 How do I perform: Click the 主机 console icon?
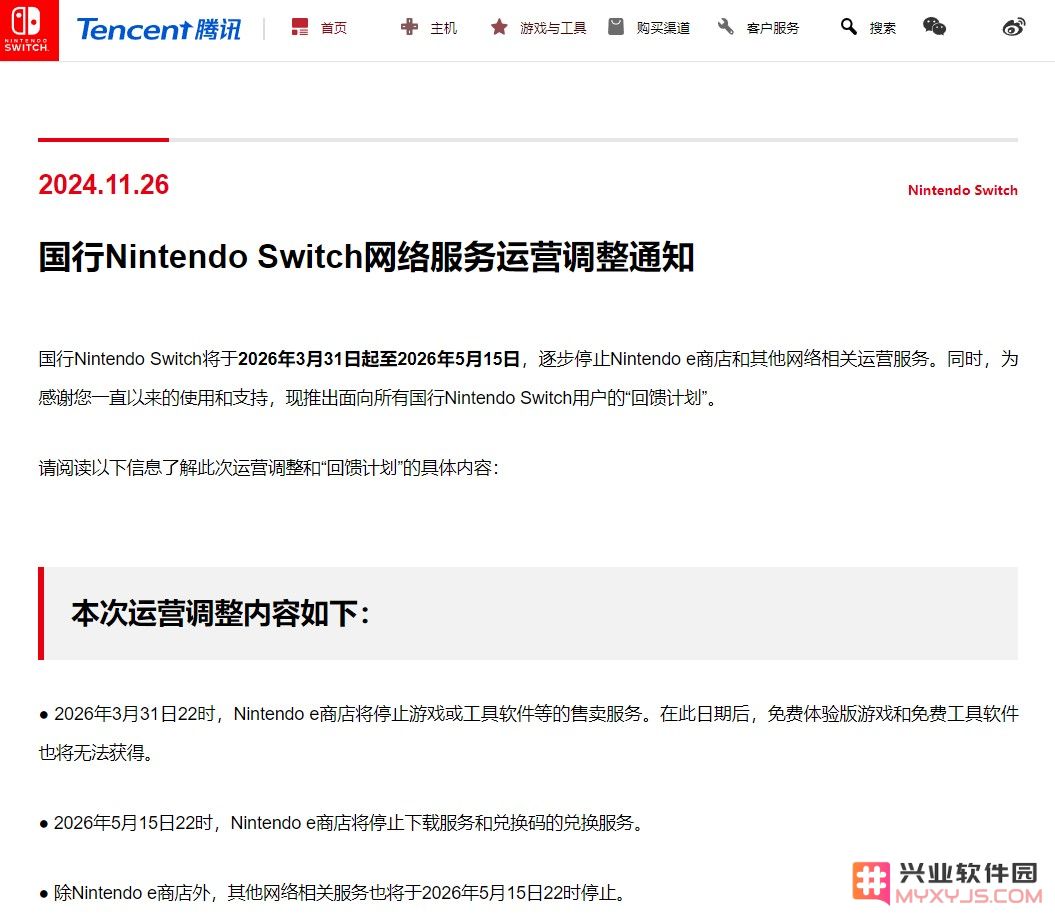tap(409, 27)
